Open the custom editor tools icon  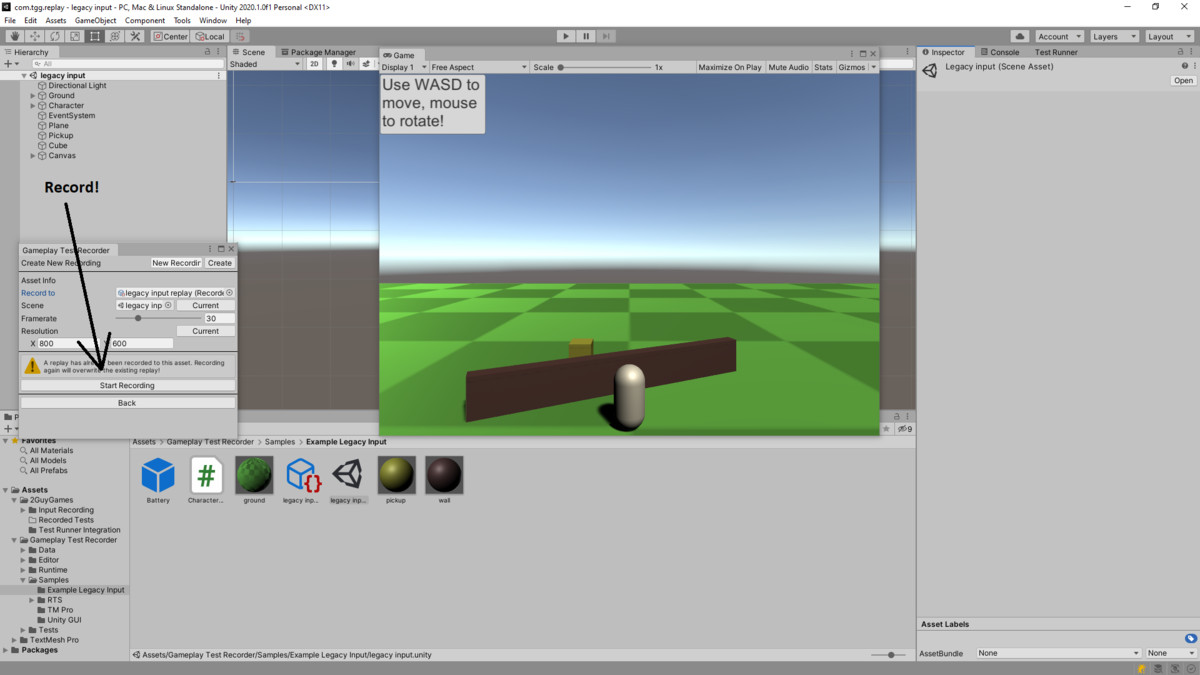[135, 36]
